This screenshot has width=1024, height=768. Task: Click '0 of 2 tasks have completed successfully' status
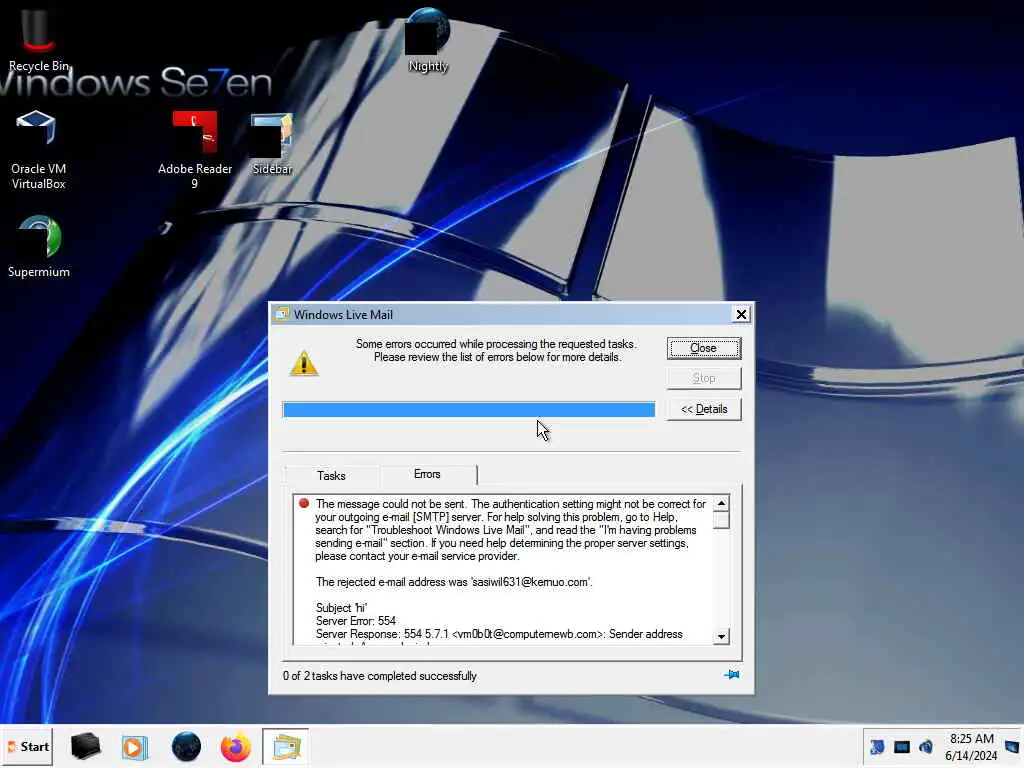pos(379,676)
